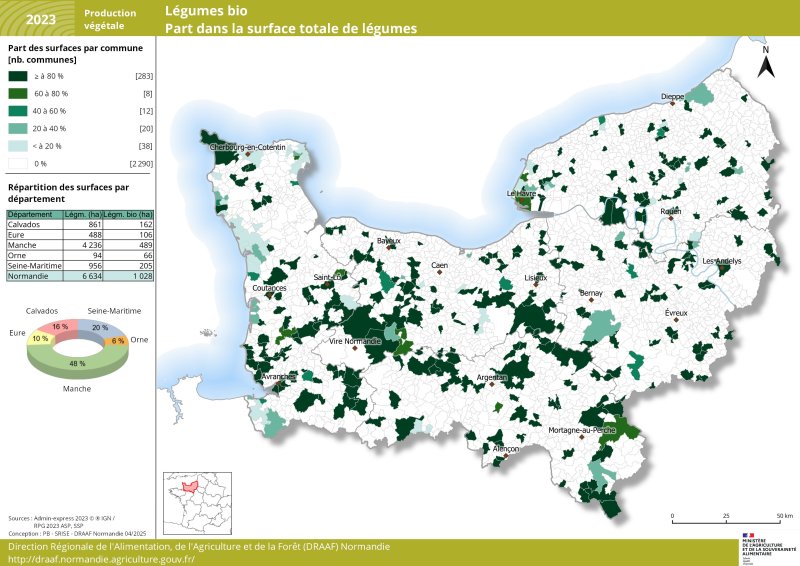
Task: Click the 'Légm. bio (ha)' column header
Action: [128, 214]
